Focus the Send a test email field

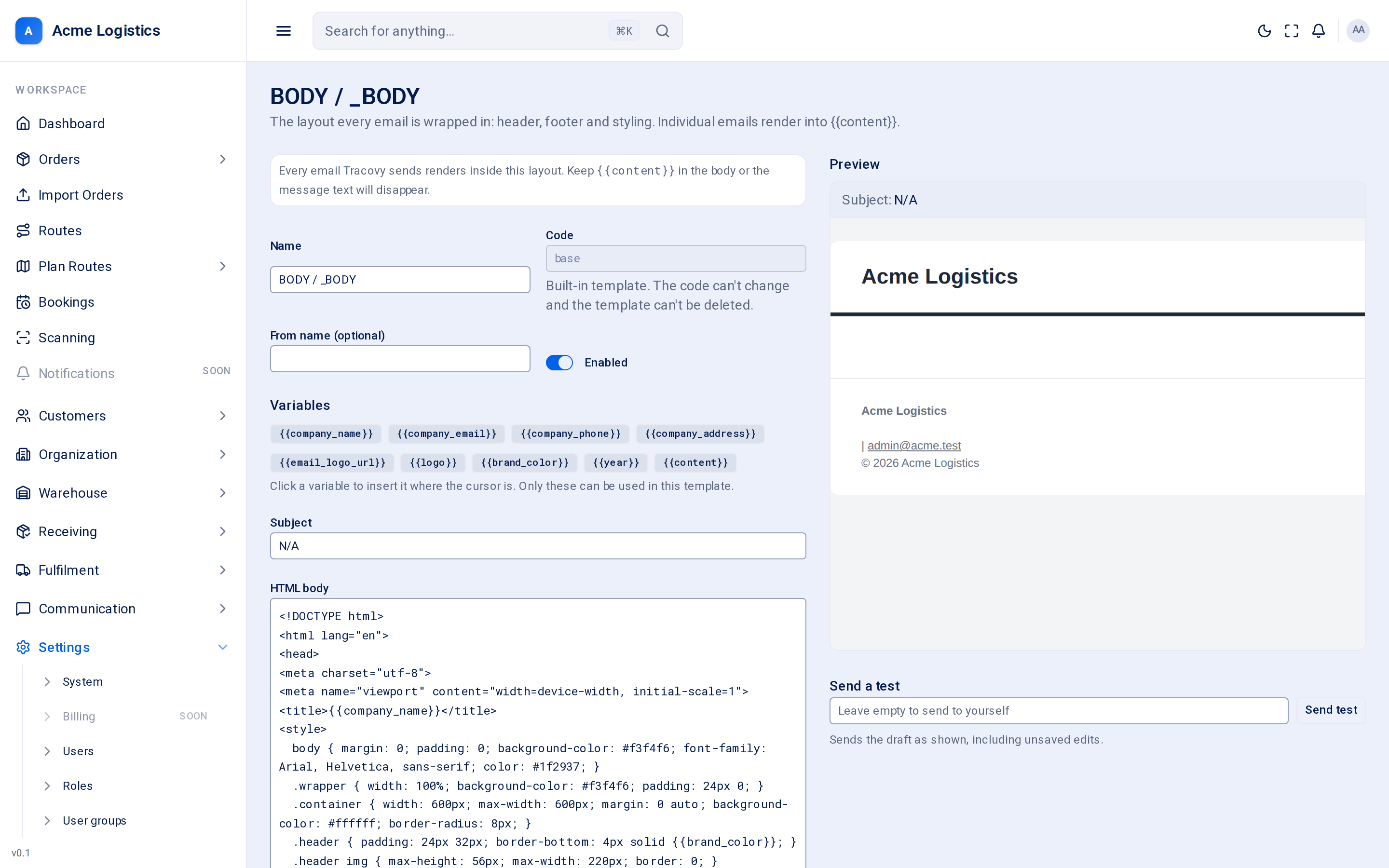[x=1059, y=711]
